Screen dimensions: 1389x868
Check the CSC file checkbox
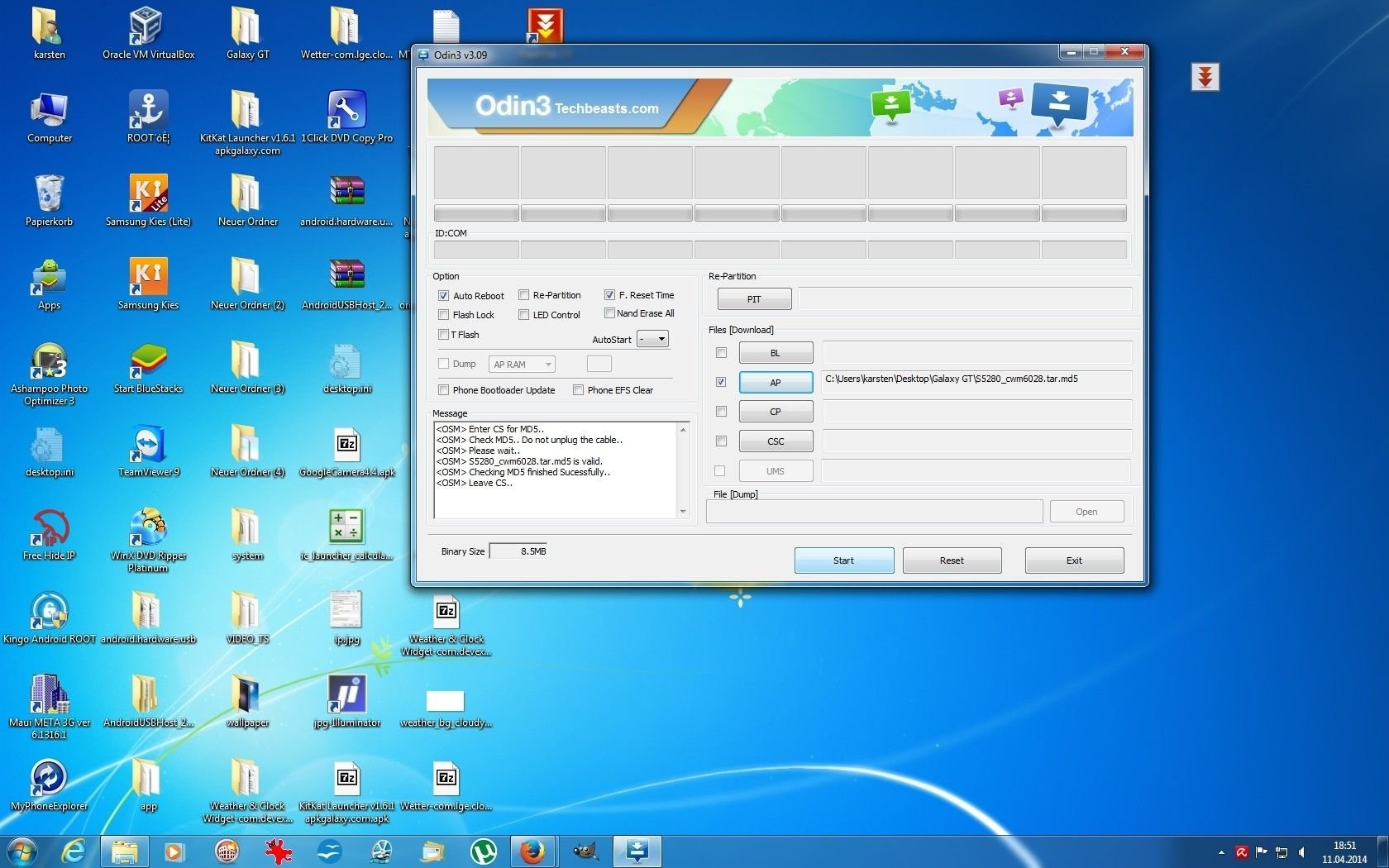click(x=721, y=441)
